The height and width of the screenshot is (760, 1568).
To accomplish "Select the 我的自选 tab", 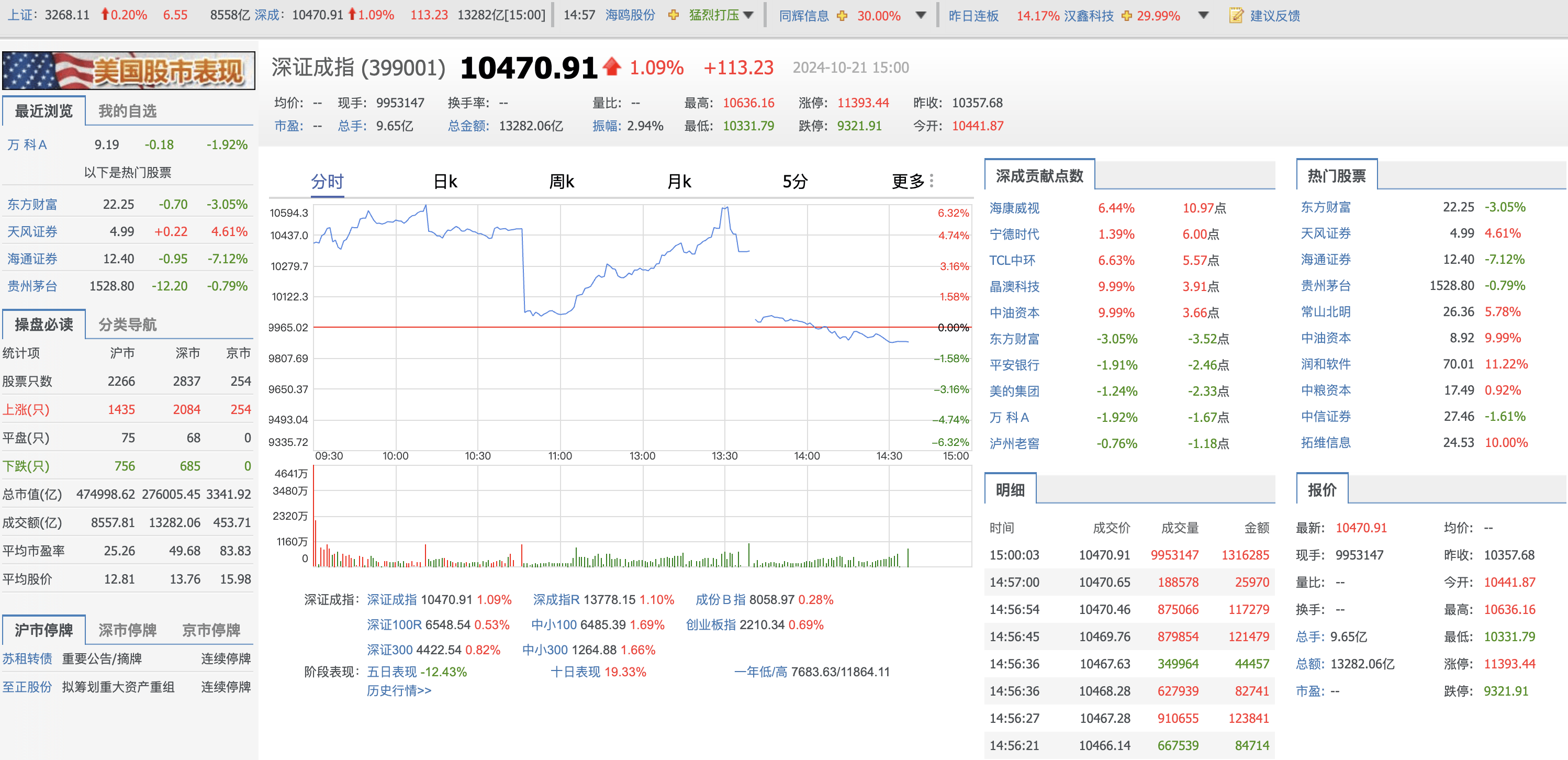I will (127, 111).
